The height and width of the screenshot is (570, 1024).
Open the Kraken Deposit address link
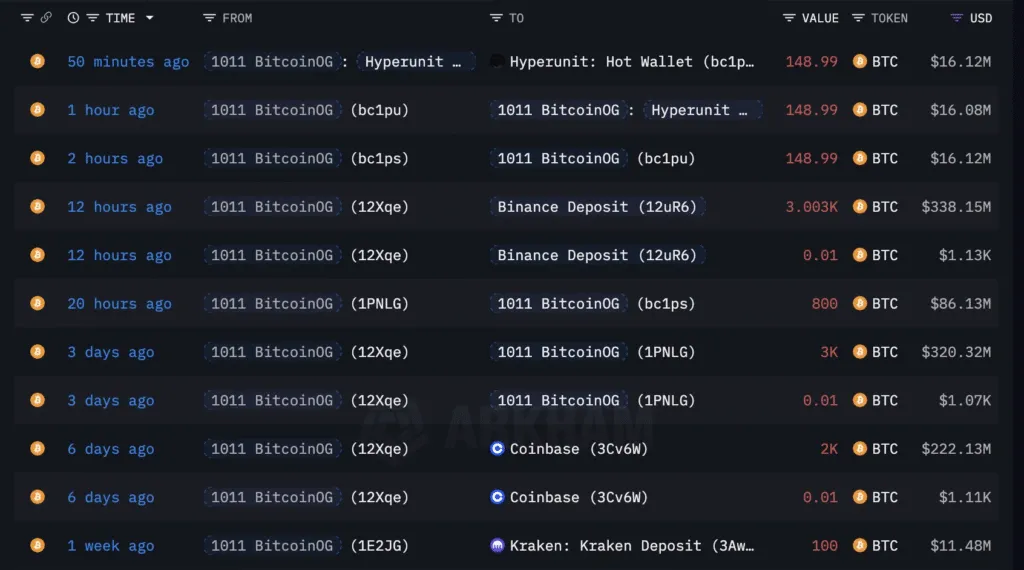[632, 546]
